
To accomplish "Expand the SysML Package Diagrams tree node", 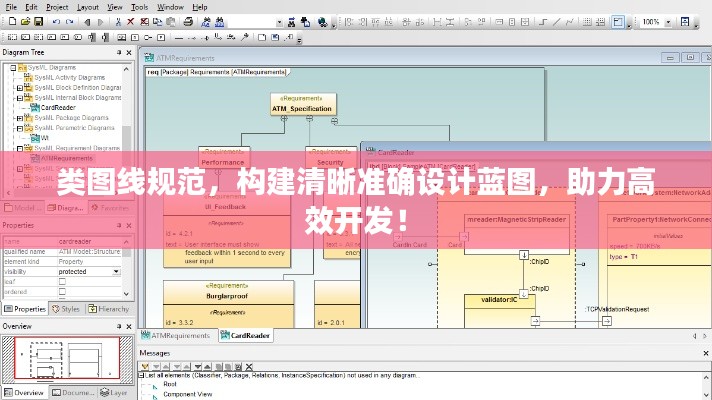I will [x=19, y=118].
